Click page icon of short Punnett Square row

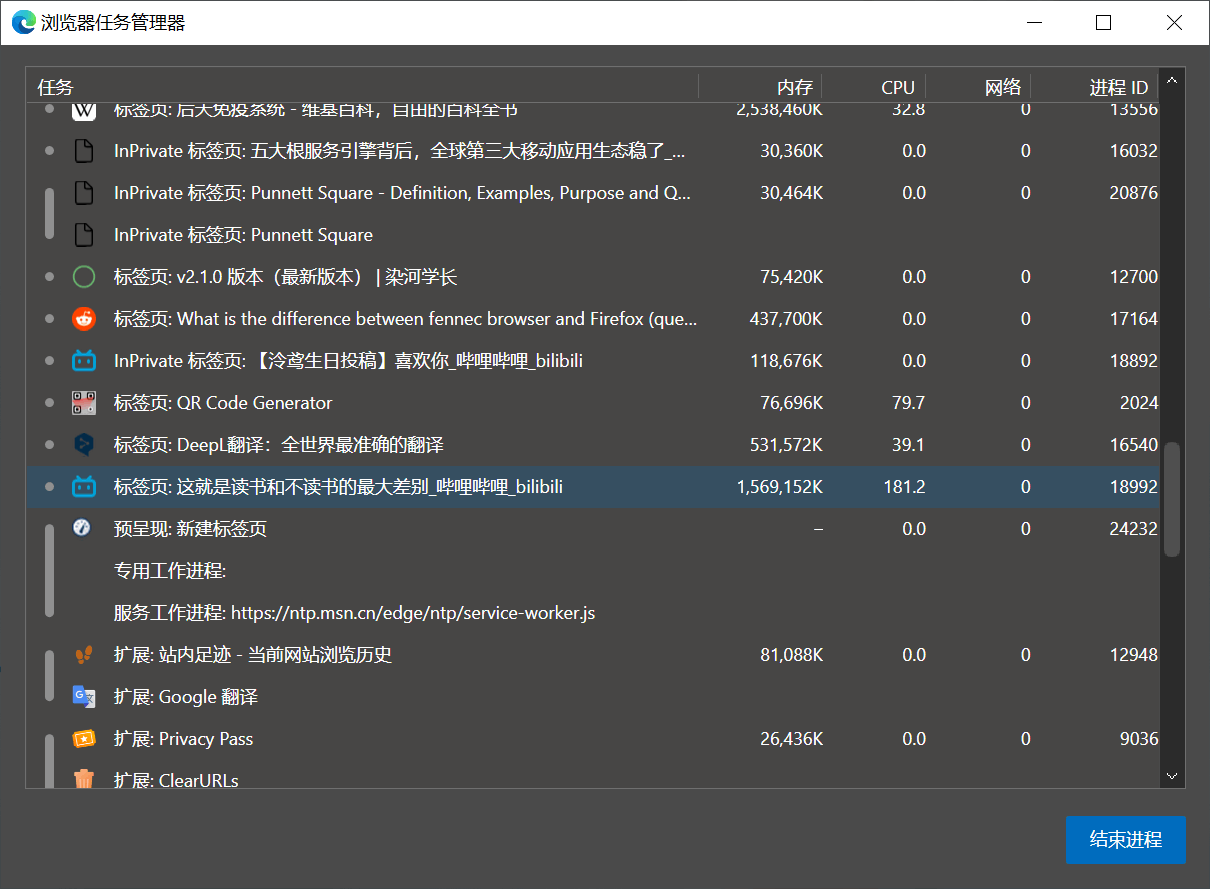84,235
